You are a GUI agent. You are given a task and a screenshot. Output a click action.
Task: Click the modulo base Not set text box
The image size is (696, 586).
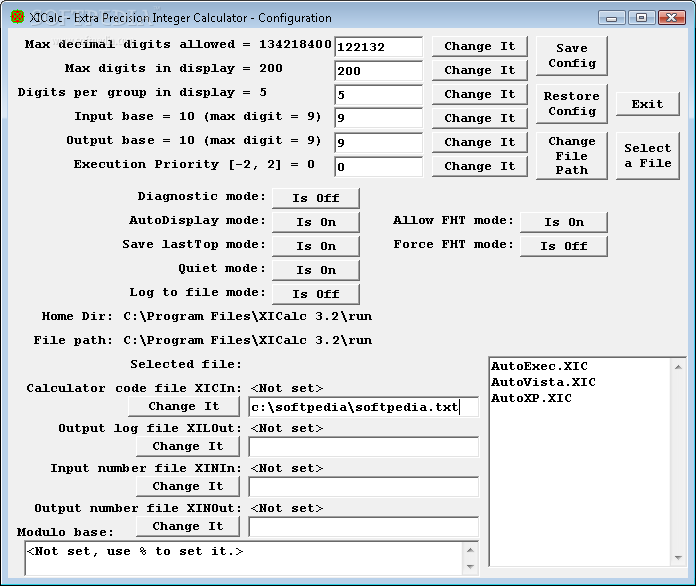click(x=245, y=558)
